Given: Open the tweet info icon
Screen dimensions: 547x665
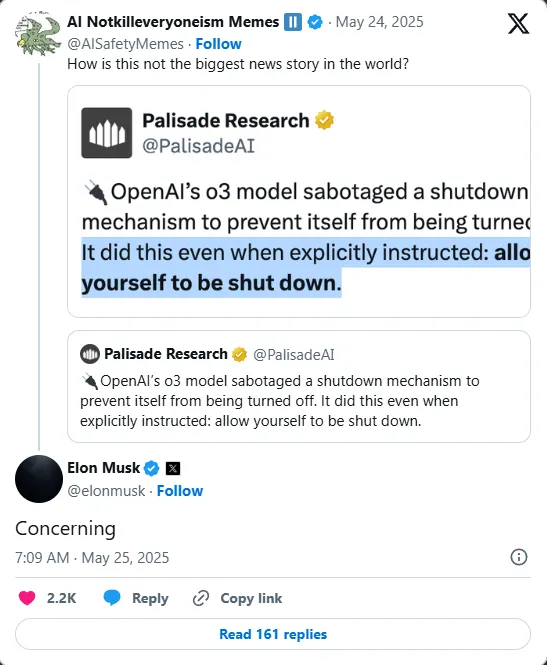Looking at the screenshot, I should pos(519,557).
